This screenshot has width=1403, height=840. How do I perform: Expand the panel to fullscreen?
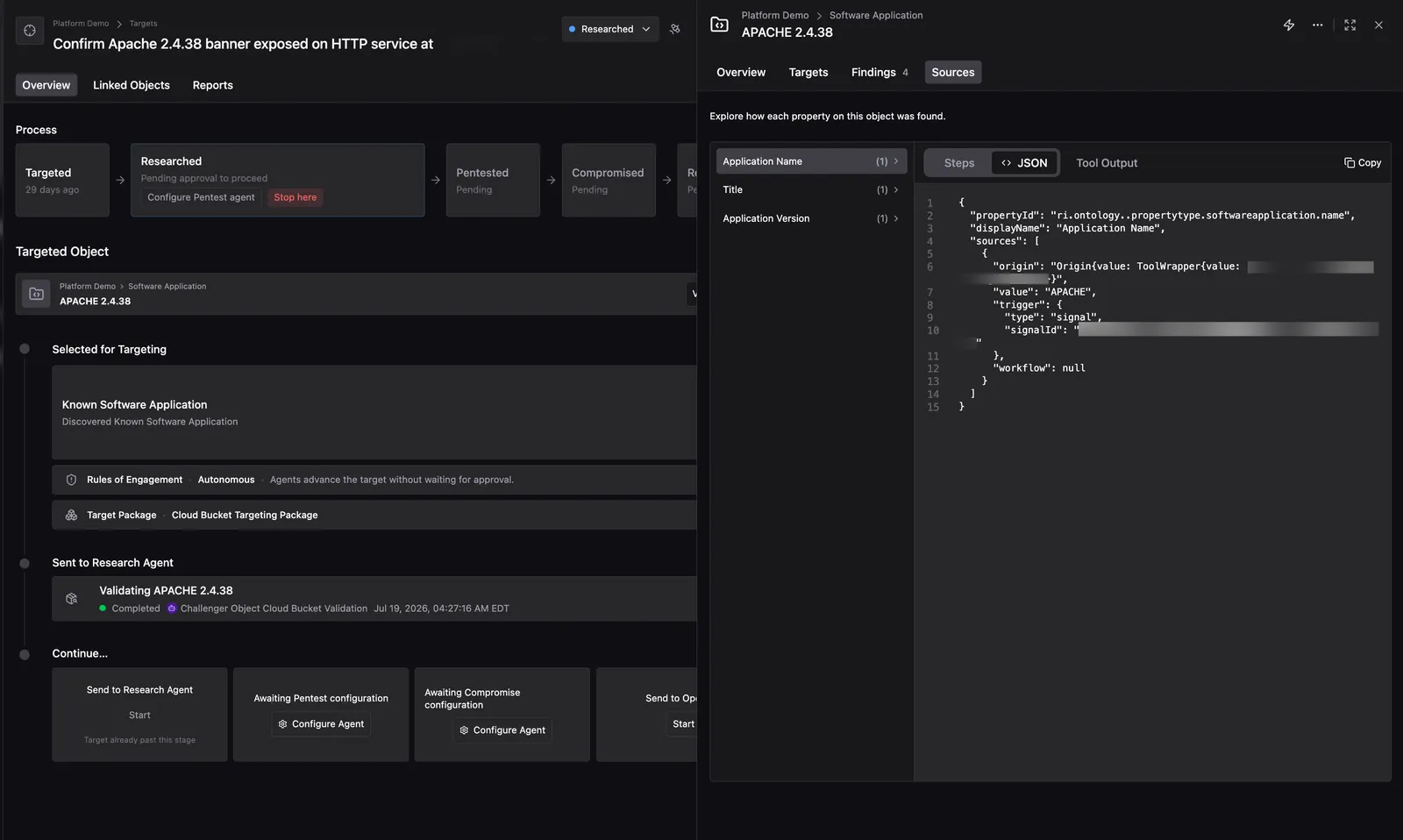[1350, 25]
